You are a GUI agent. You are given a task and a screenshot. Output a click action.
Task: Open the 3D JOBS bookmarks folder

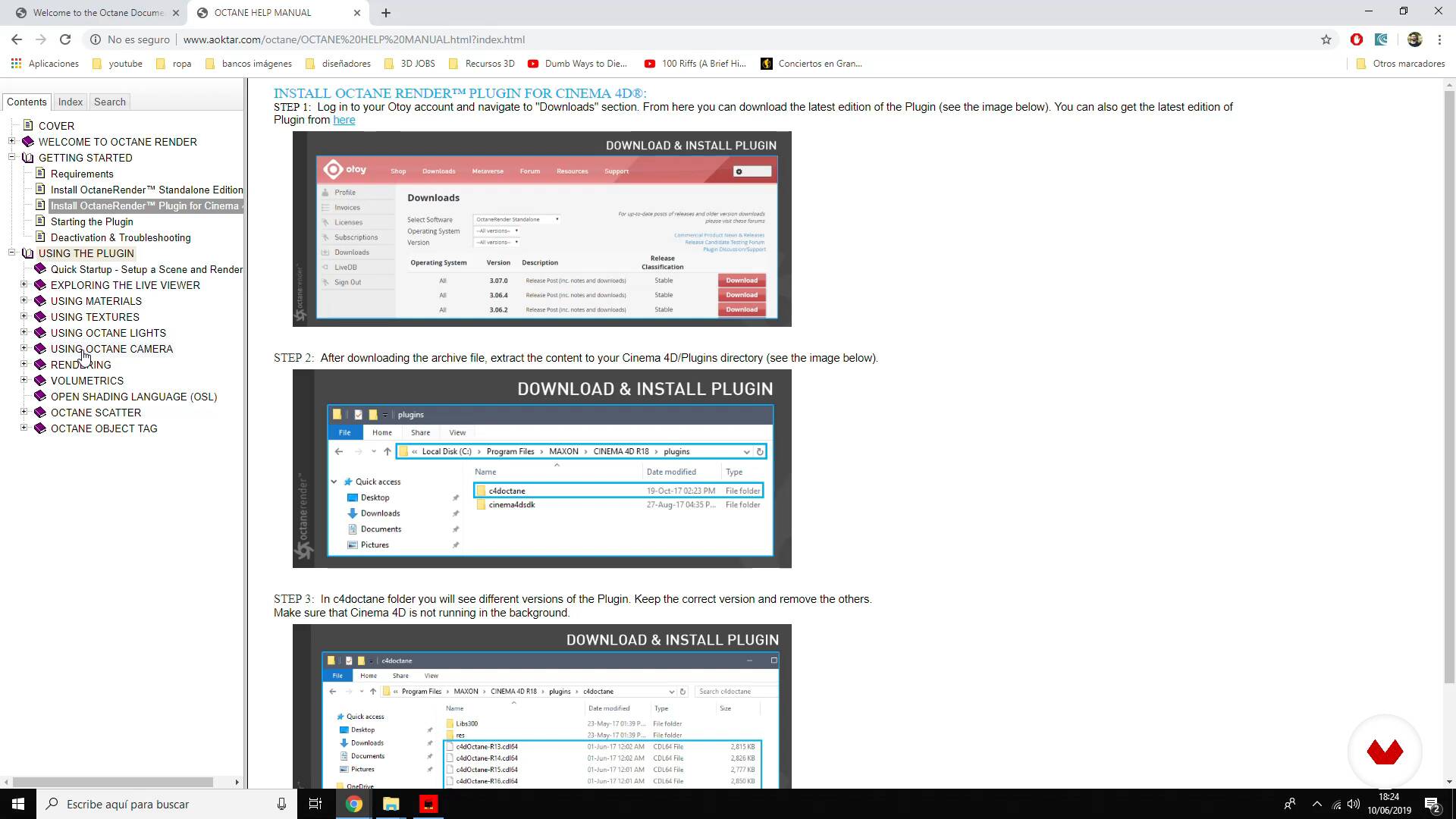pyautogui.click(x=409, y=64)
